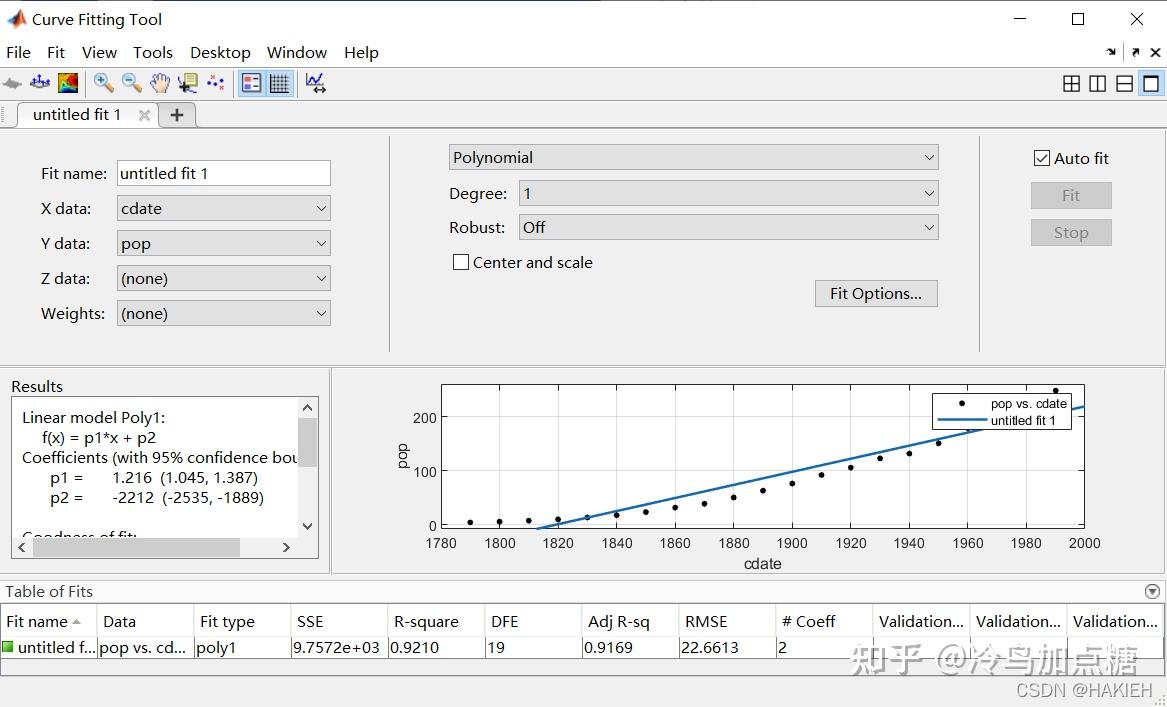Viewport: 1167px width, 707px height.
Task: Click the data cursor annotation icon
Action: (187, 83)
